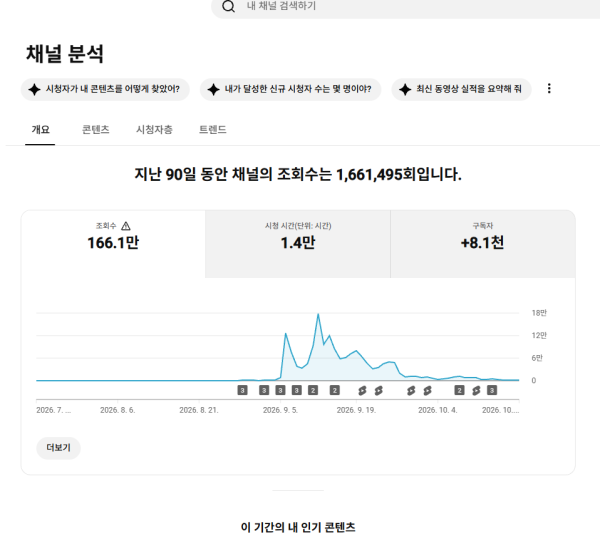Click the '2026. 10. 4.' date label
The height and width of the screenshot is (541, 600).
pyautogui.click(x=438, y=410)
